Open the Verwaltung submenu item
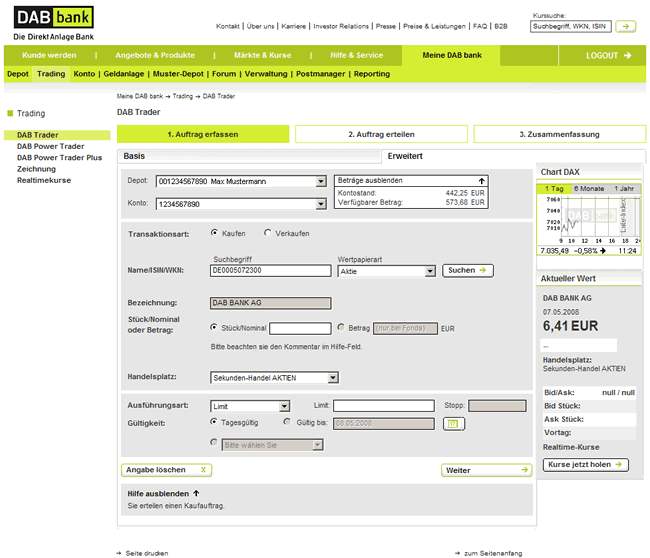The image size is (650, 558). (266, 74)
